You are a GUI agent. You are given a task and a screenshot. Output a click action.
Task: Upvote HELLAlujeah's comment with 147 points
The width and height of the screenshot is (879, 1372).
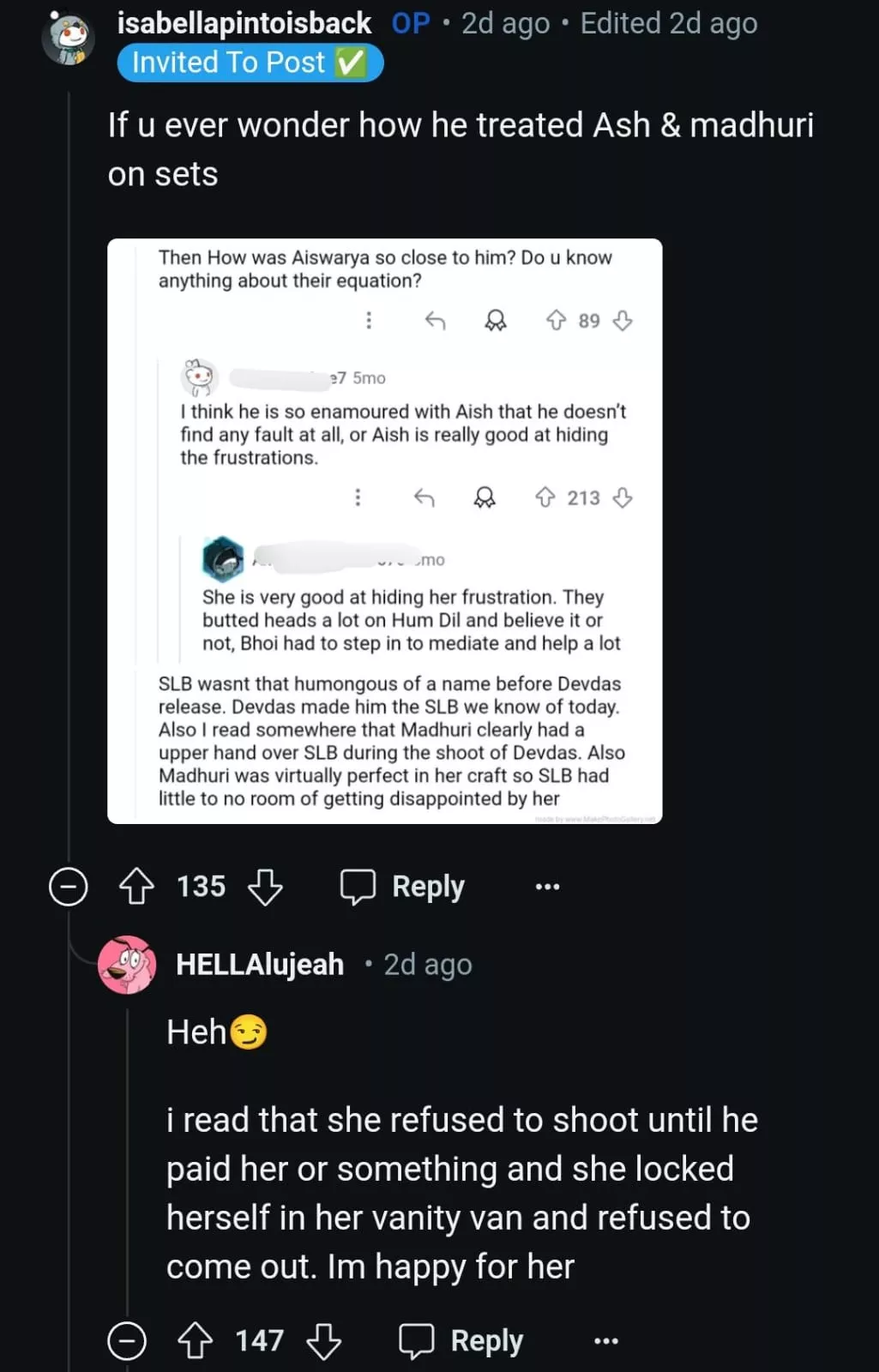point(195,1340)
